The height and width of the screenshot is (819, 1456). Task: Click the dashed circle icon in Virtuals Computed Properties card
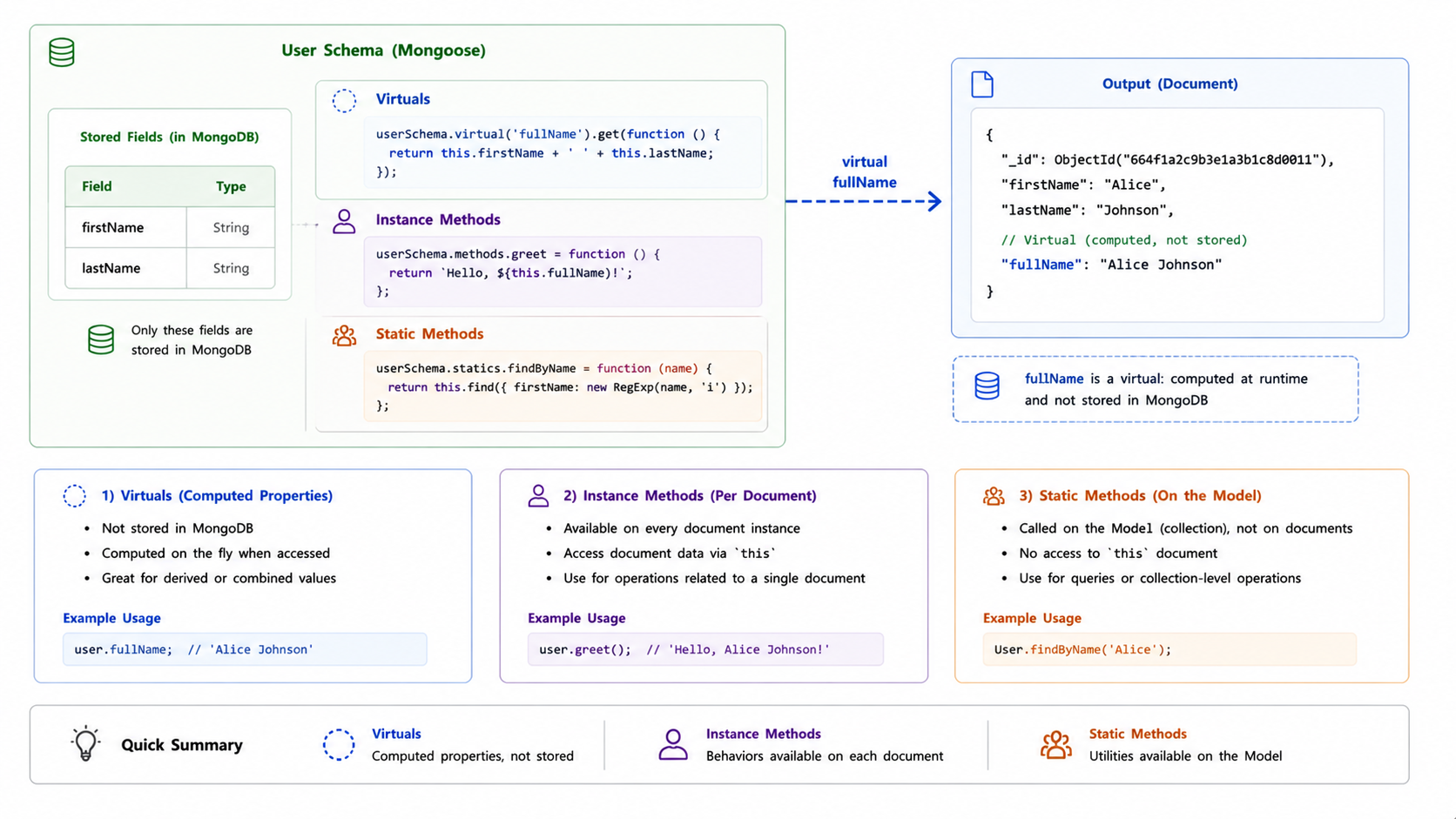tap(75, 496)
